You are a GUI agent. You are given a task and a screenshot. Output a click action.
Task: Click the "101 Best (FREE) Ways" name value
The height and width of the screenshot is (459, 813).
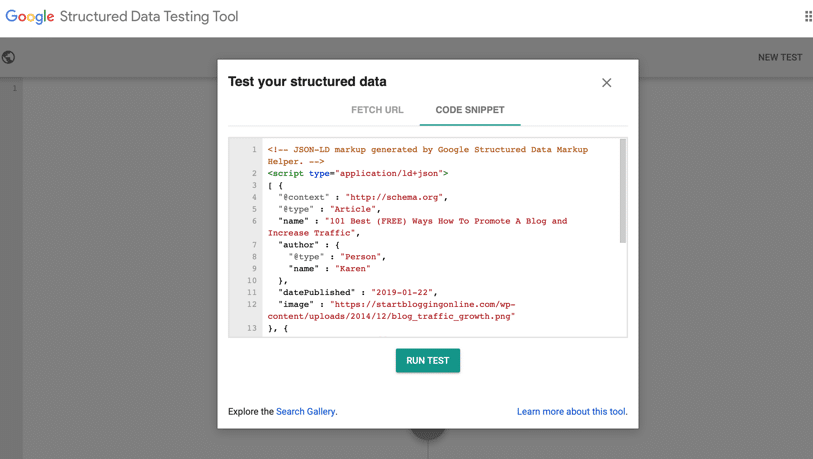tap(417, 227)
